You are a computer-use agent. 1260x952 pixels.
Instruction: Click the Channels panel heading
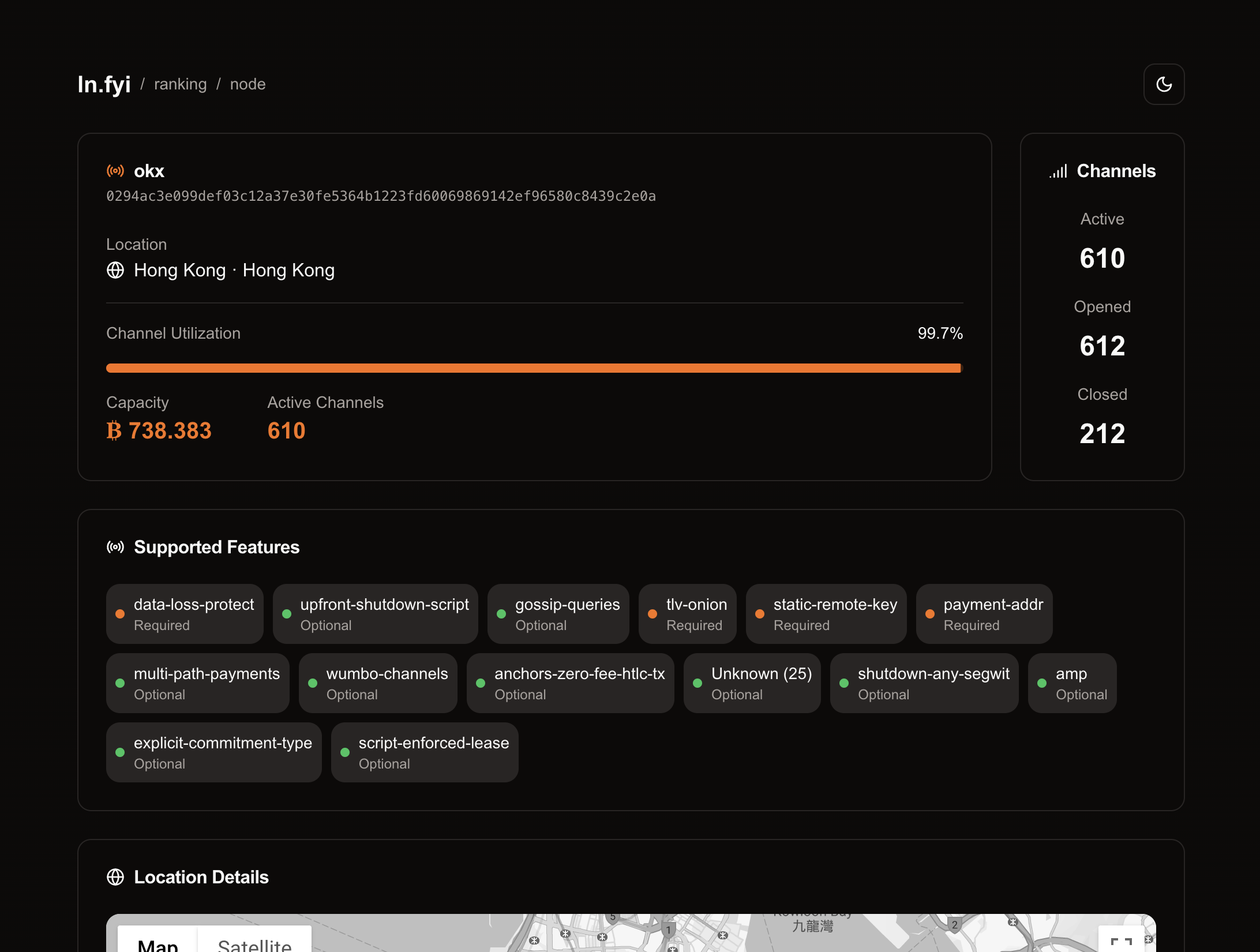[1116, 171]
